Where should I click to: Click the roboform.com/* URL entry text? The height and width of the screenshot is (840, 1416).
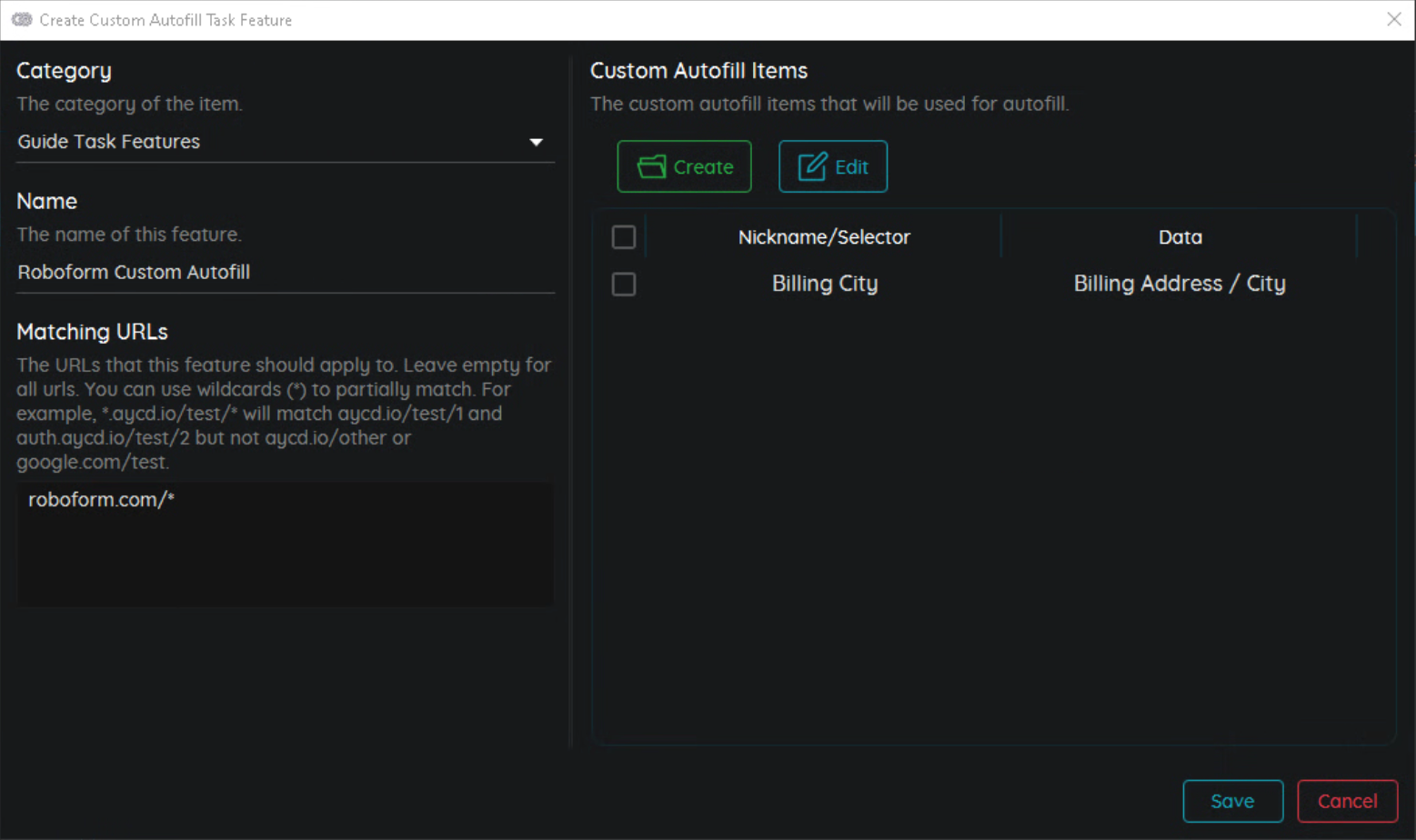(x=101, y=499)
